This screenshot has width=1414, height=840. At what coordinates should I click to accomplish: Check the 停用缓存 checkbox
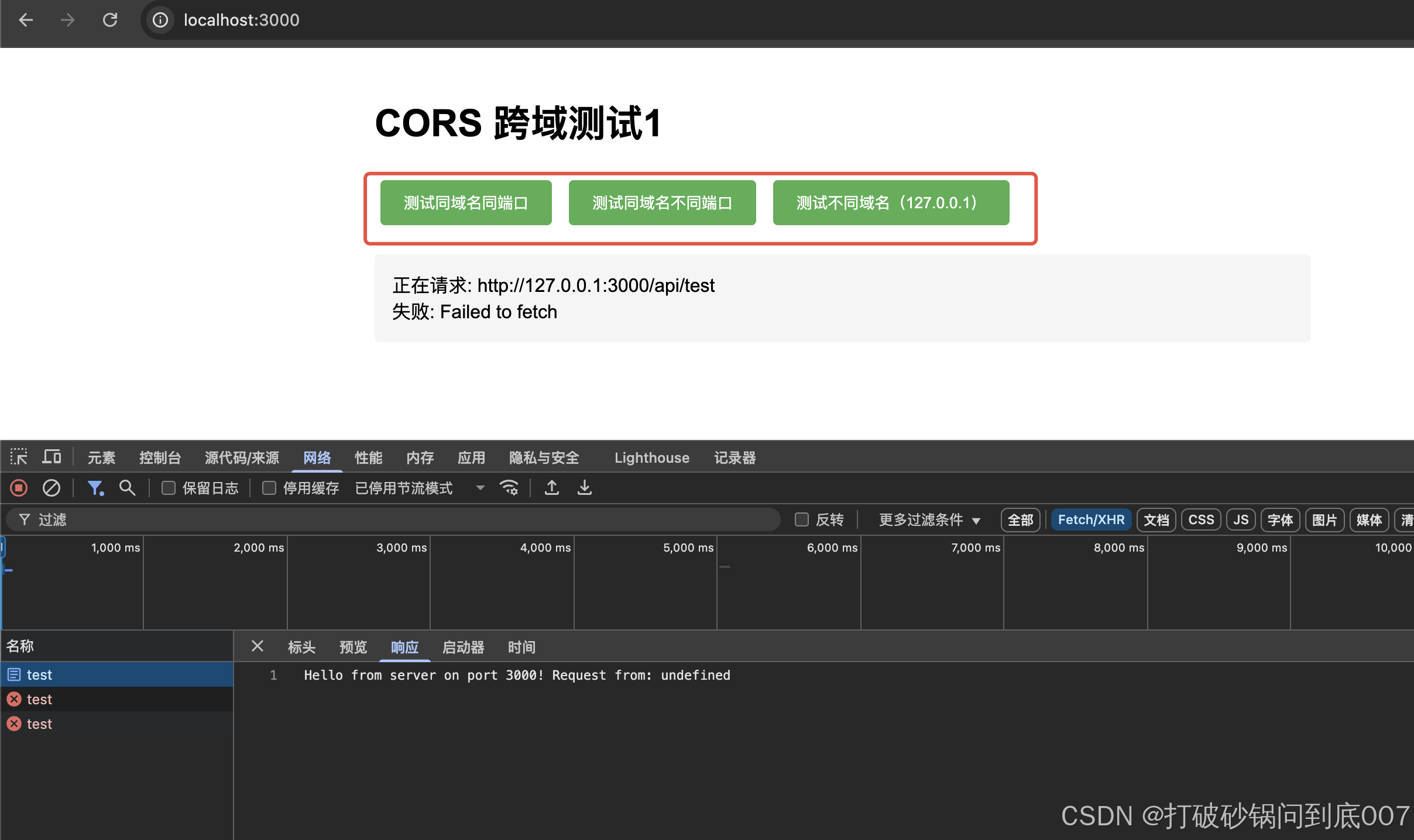coord(269,488)
